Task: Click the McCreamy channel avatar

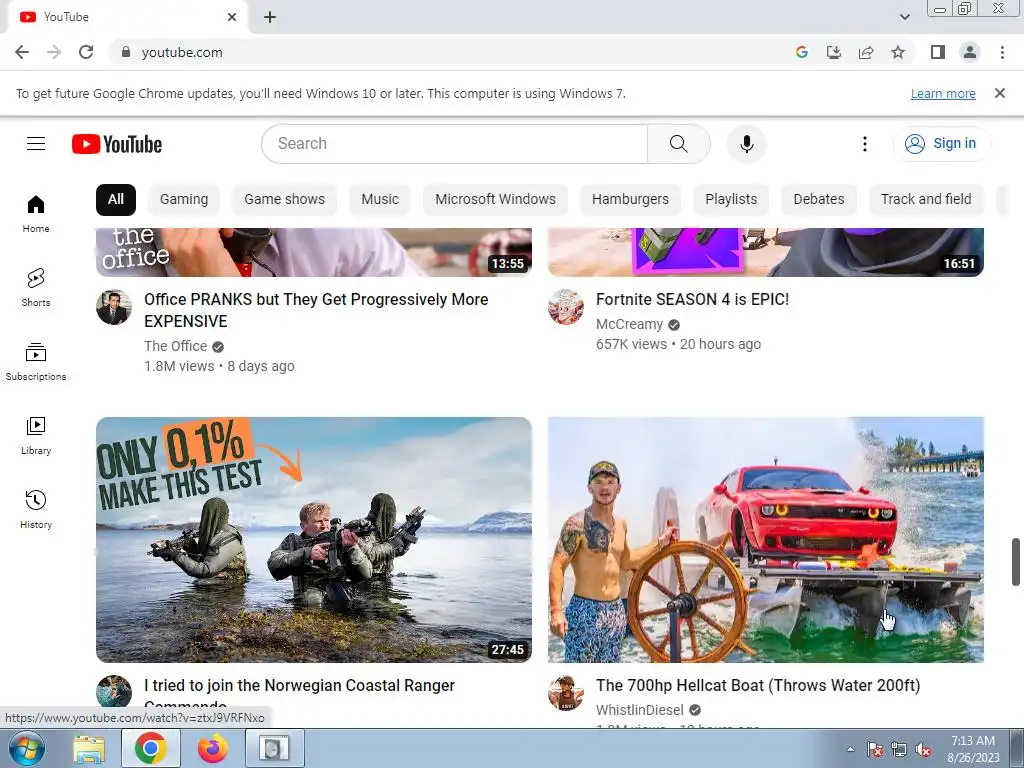Action: tap(566, 307)
